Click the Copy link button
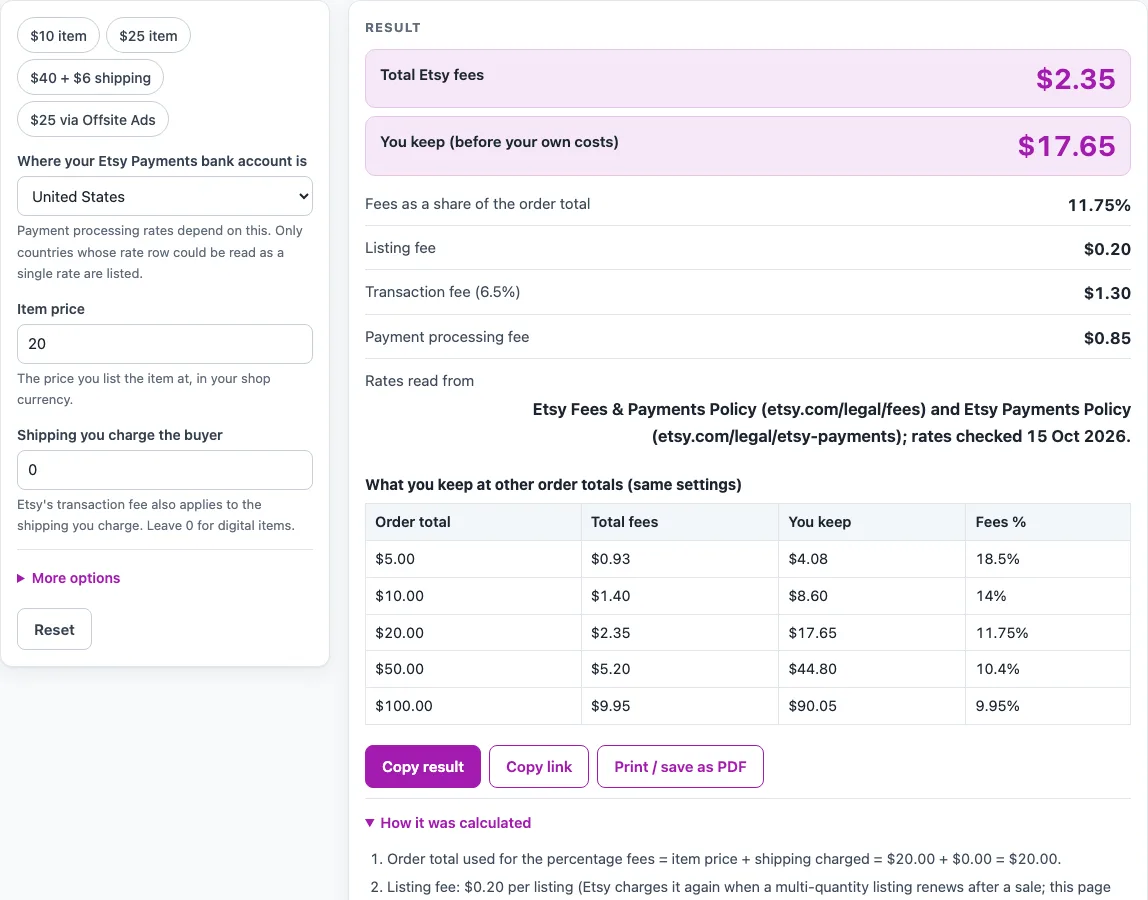The height and width of the screenshot is (900, 1148). click(x=539, y=767)
